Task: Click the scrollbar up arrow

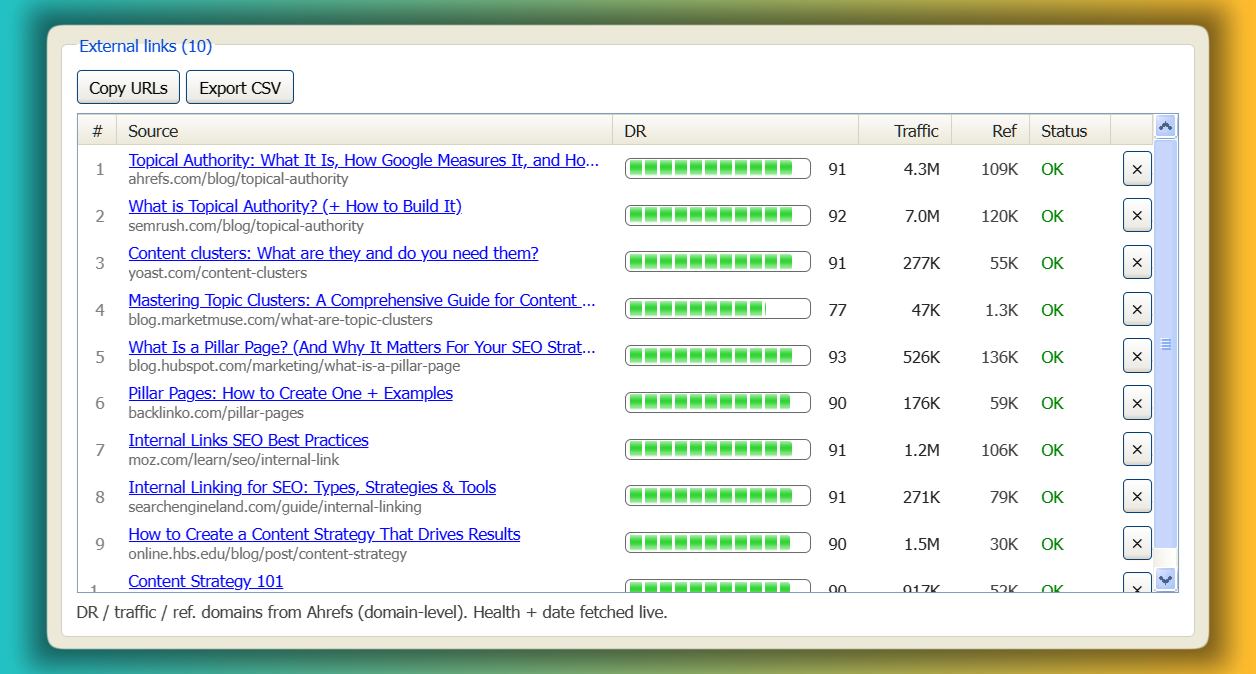Action: coord(1165,126)
